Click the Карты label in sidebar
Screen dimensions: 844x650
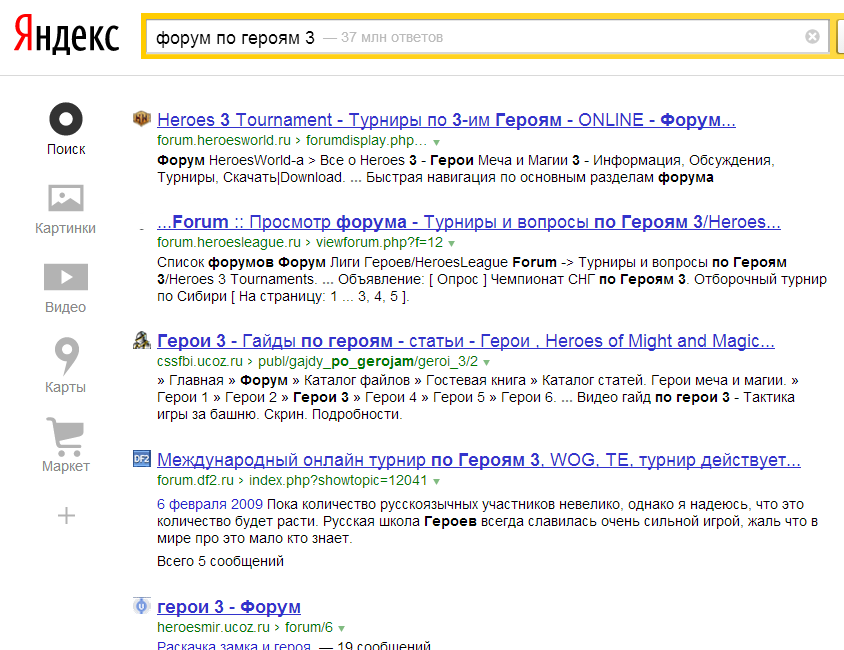[x=66, y=387]
